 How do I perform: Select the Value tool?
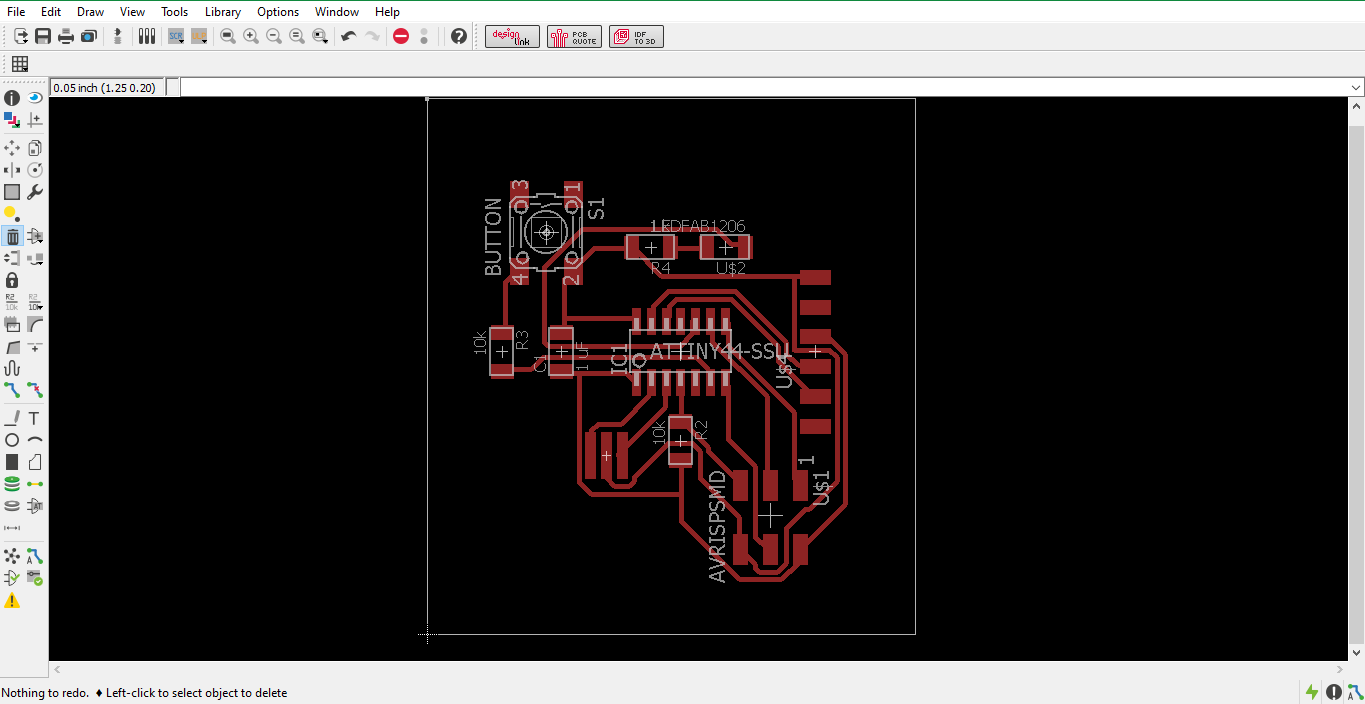(35, 302)
